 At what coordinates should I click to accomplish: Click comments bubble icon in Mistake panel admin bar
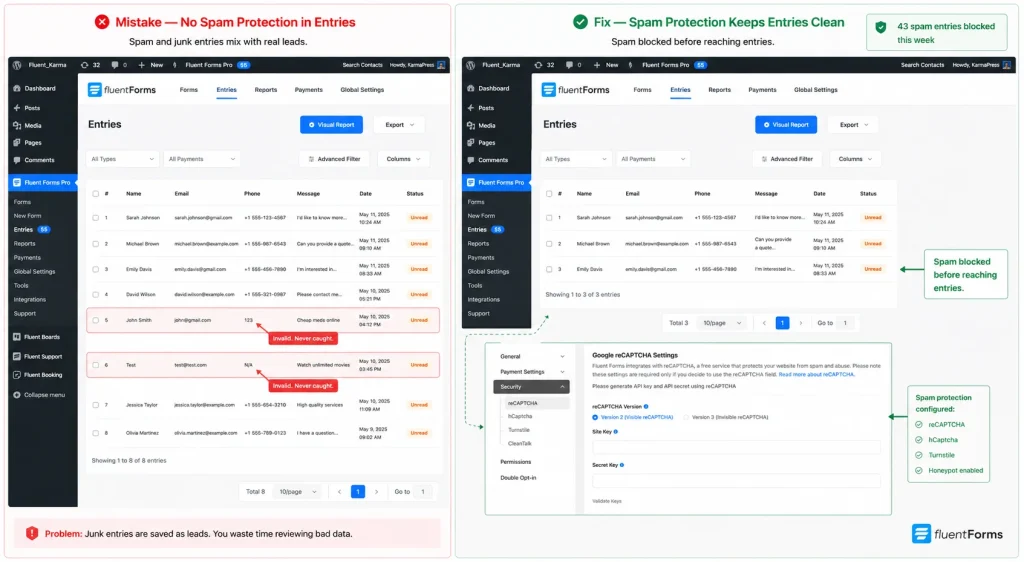tap(114, 65)
